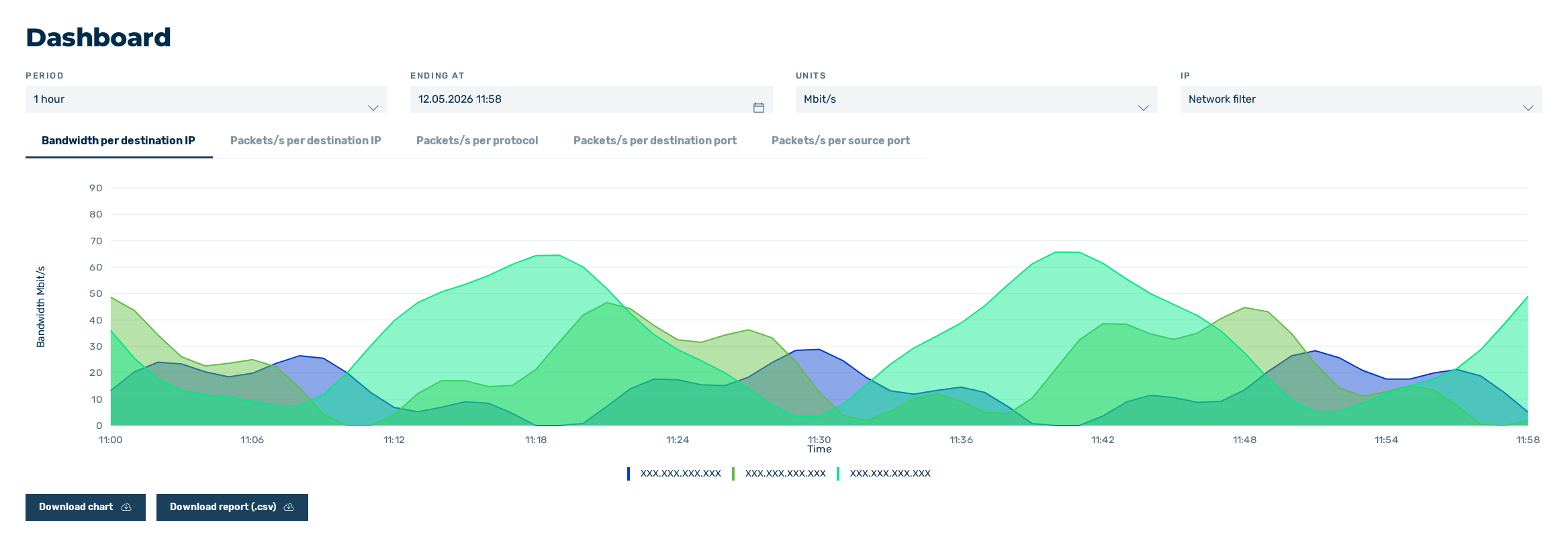1568x541 pixels.
Task: Click the Units dropdown chevron arrow
Action: (1144, 107)
